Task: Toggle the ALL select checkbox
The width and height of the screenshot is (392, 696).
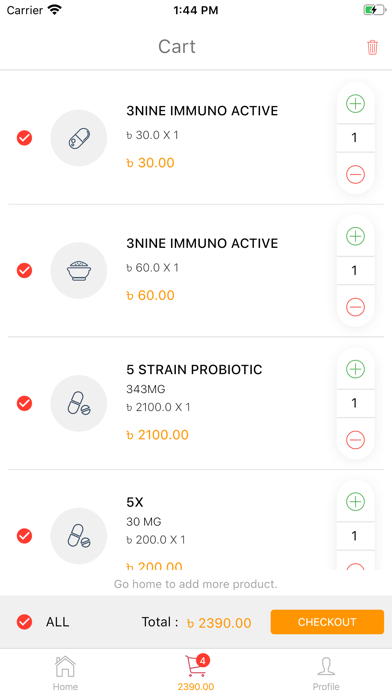Action: [24, 622]
